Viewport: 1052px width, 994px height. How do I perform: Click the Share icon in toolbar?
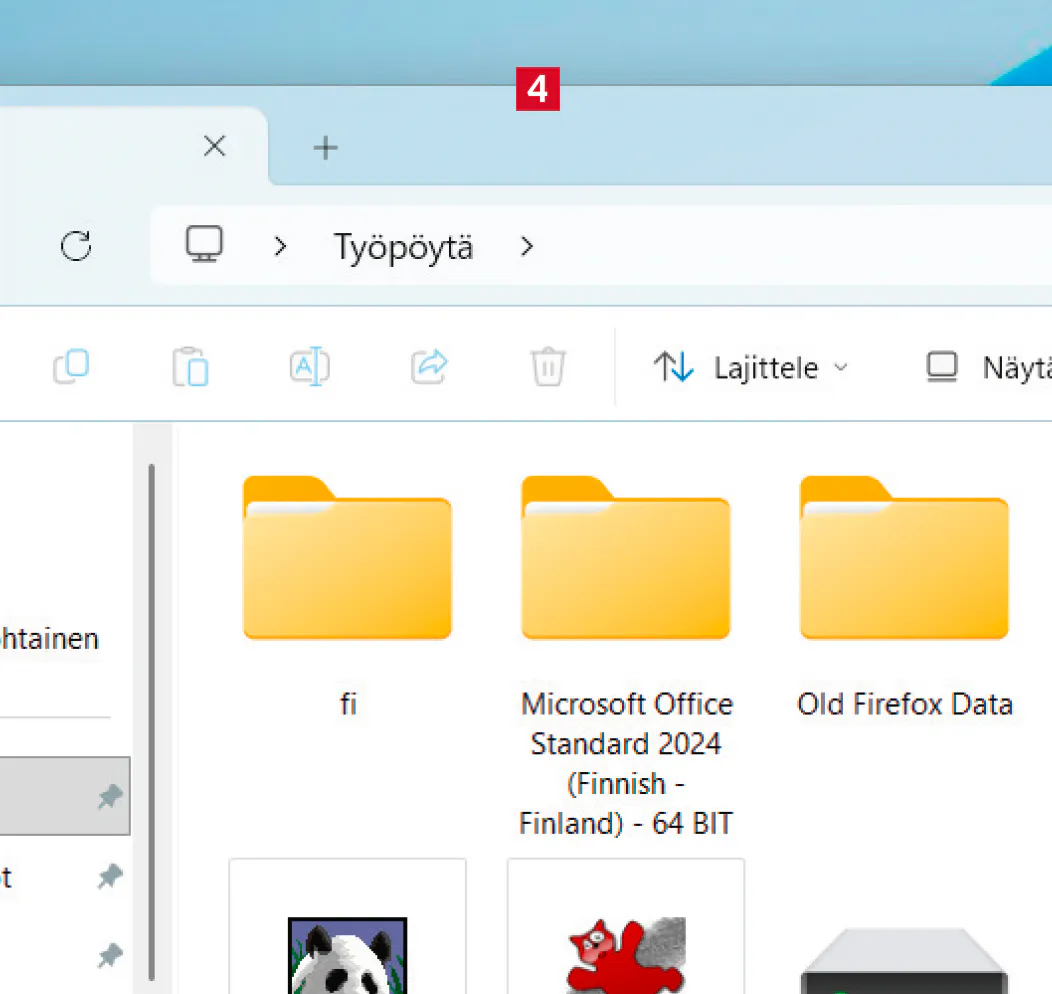coord(429,367)
